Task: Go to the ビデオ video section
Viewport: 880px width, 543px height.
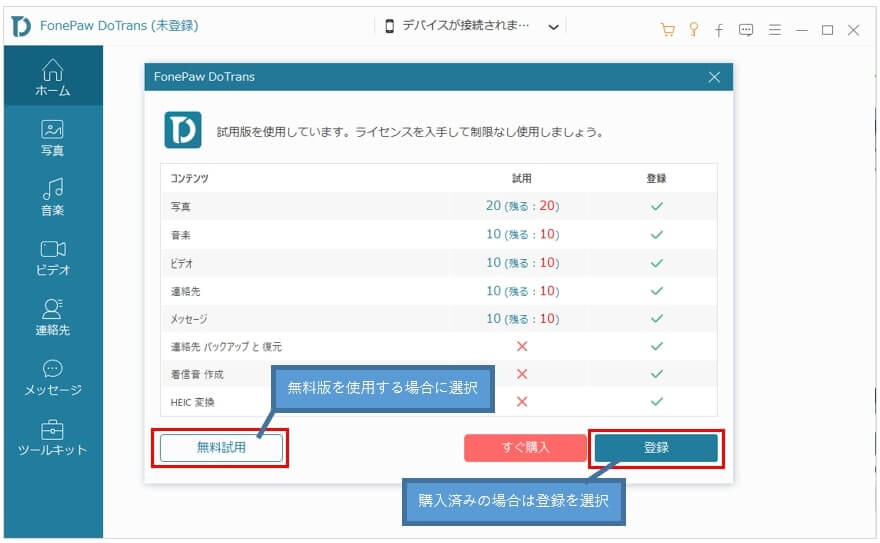Action: [53, 257]
